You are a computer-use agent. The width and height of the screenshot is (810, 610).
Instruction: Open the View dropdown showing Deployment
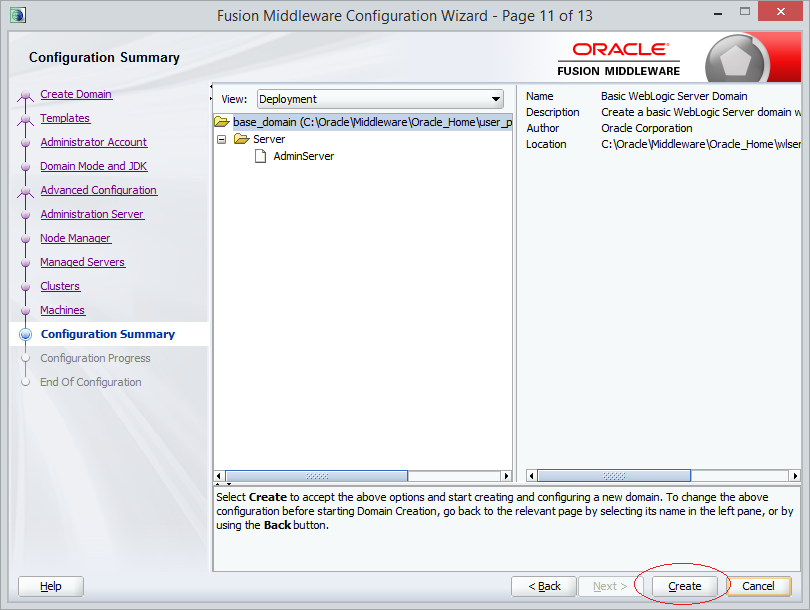(380, 99)
